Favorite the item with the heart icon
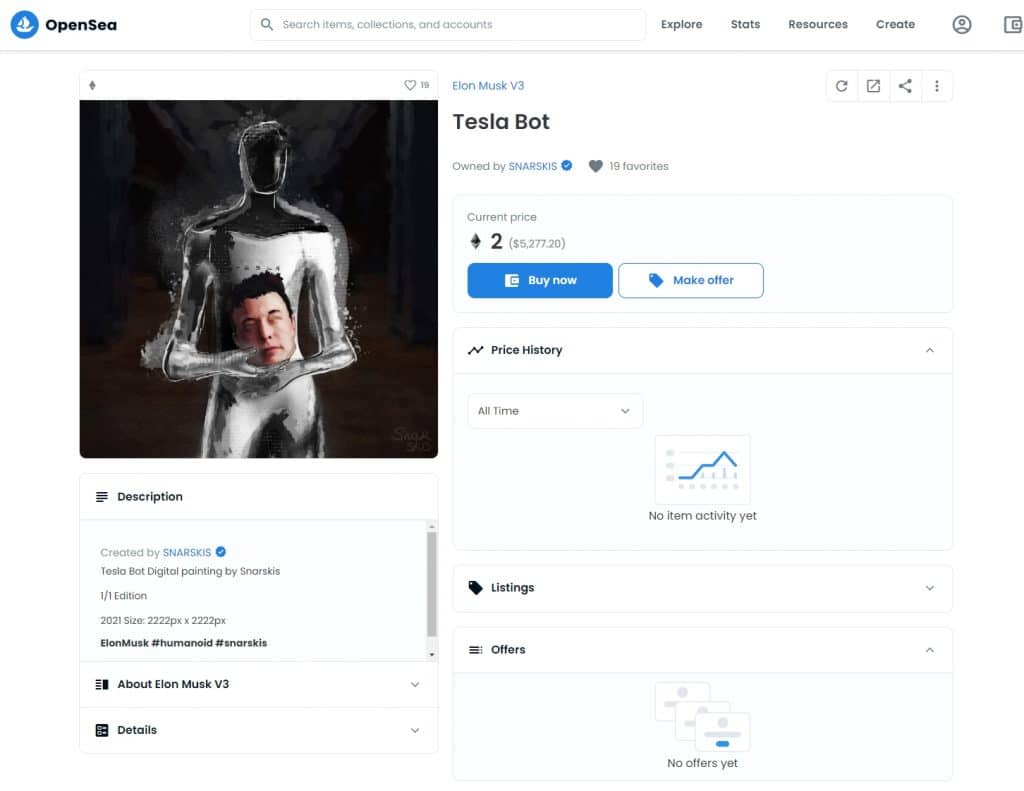Screen dimensions: 1024x791 pos(410,86)
